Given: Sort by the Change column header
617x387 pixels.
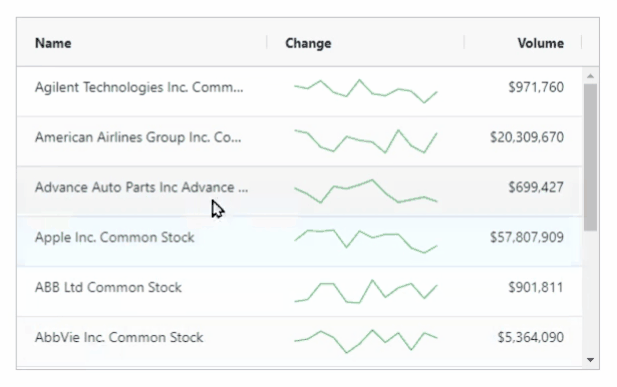Looking at the screenshot, I should [308, 43].
